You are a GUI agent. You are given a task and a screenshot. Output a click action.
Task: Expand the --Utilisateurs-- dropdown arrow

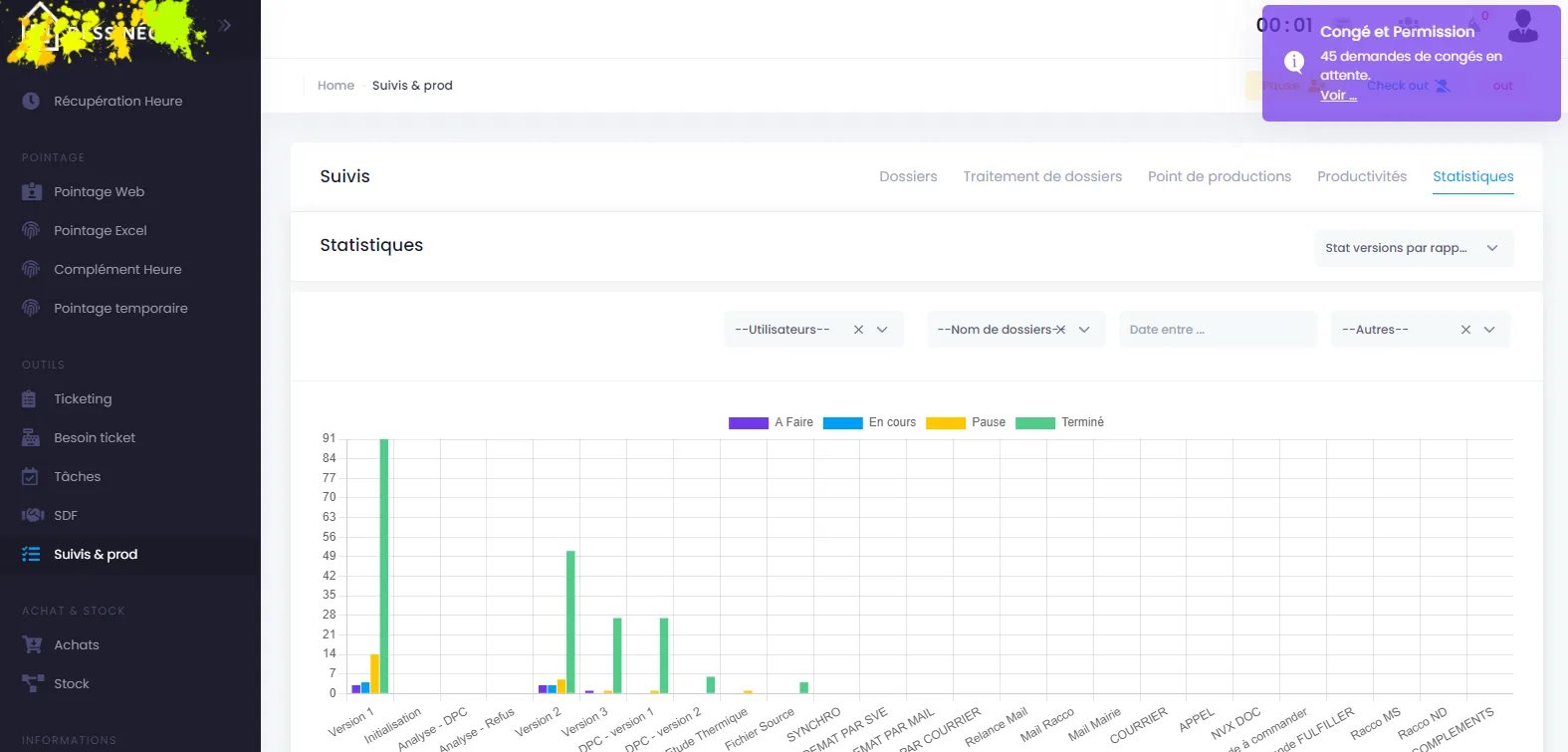coord(882,330)
